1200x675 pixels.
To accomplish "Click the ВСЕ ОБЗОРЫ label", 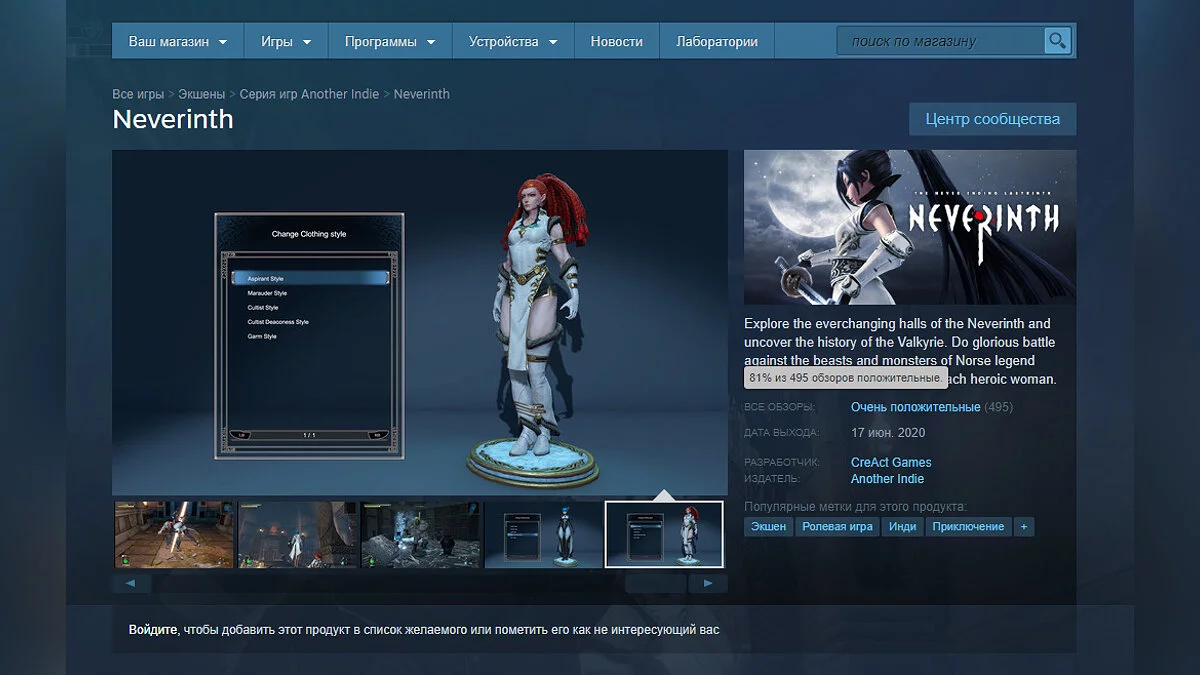I will point(780,408).
